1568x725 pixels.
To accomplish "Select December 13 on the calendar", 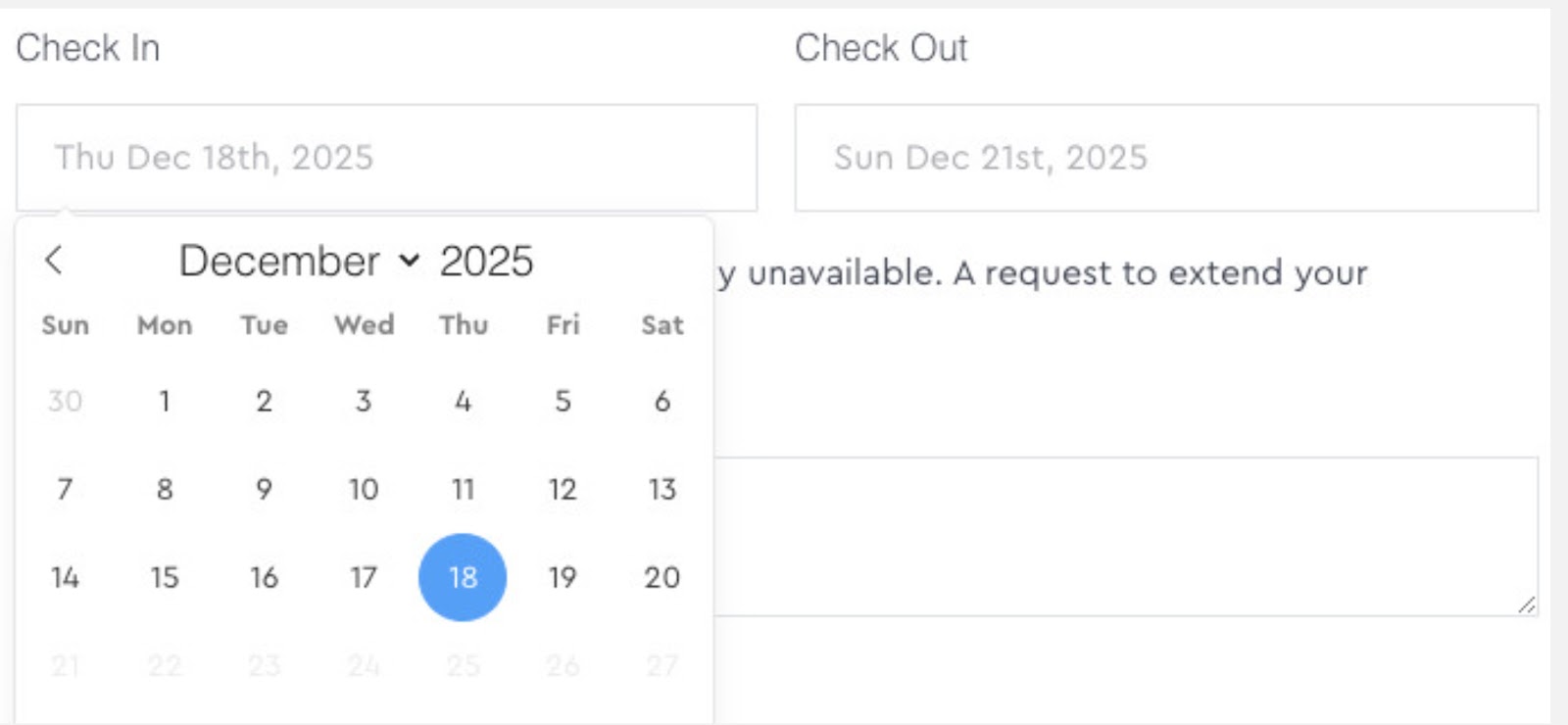I will (x=661, y=489).
